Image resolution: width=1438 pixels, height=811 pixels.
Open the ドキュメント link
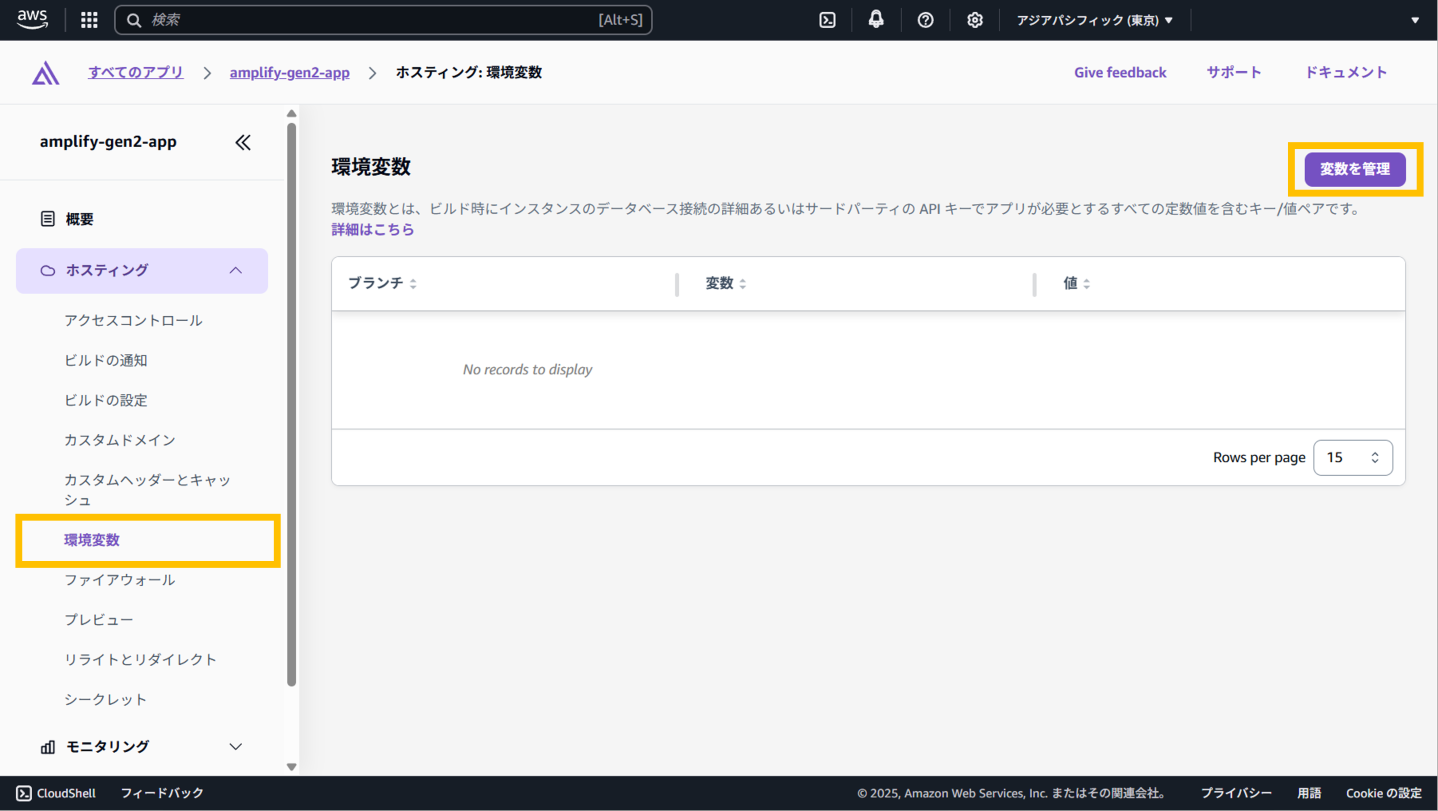[1346, 72]
